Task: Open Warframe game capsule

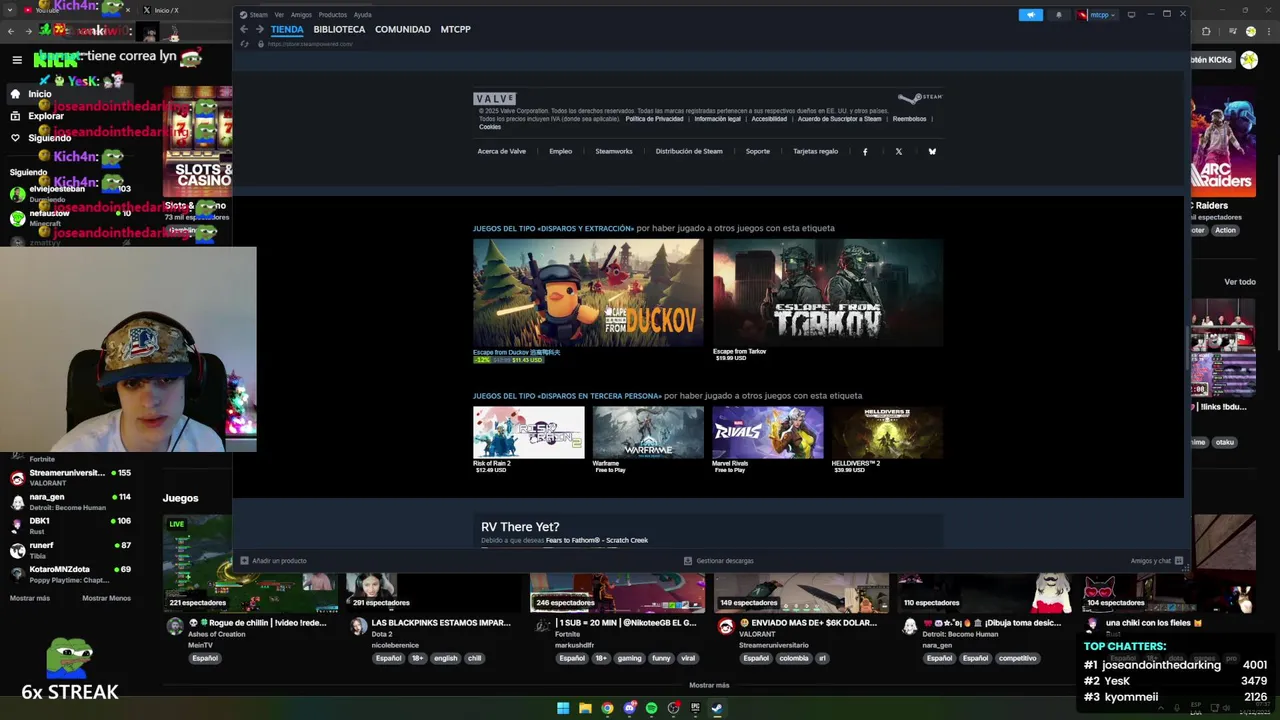Action: pyautogui.click(x=648, y=432)
